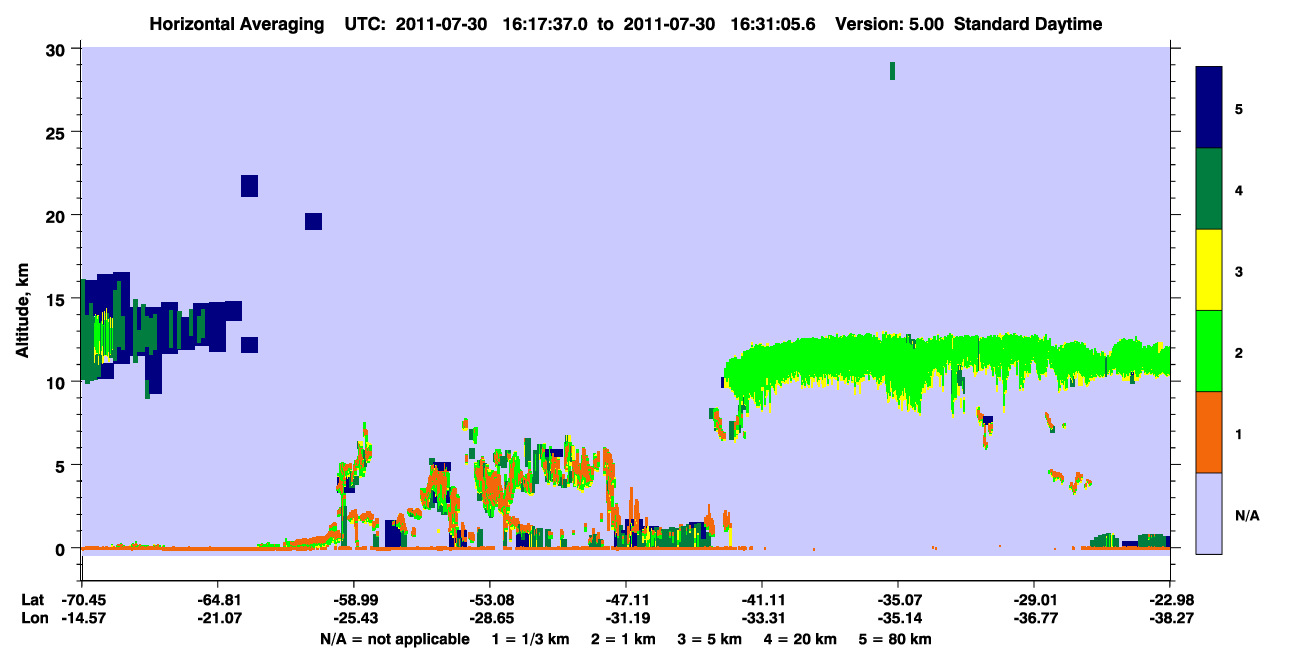The image size is (1300, 667).
Task: Click the '2 = 1 km' legend entry
Action: [625, 639]
